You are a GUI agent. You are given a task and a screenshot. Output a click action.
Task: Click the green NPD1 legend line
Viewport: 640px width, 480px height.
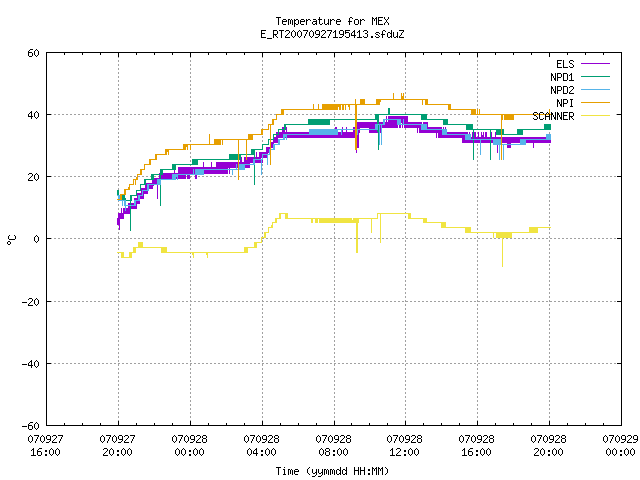595,77
